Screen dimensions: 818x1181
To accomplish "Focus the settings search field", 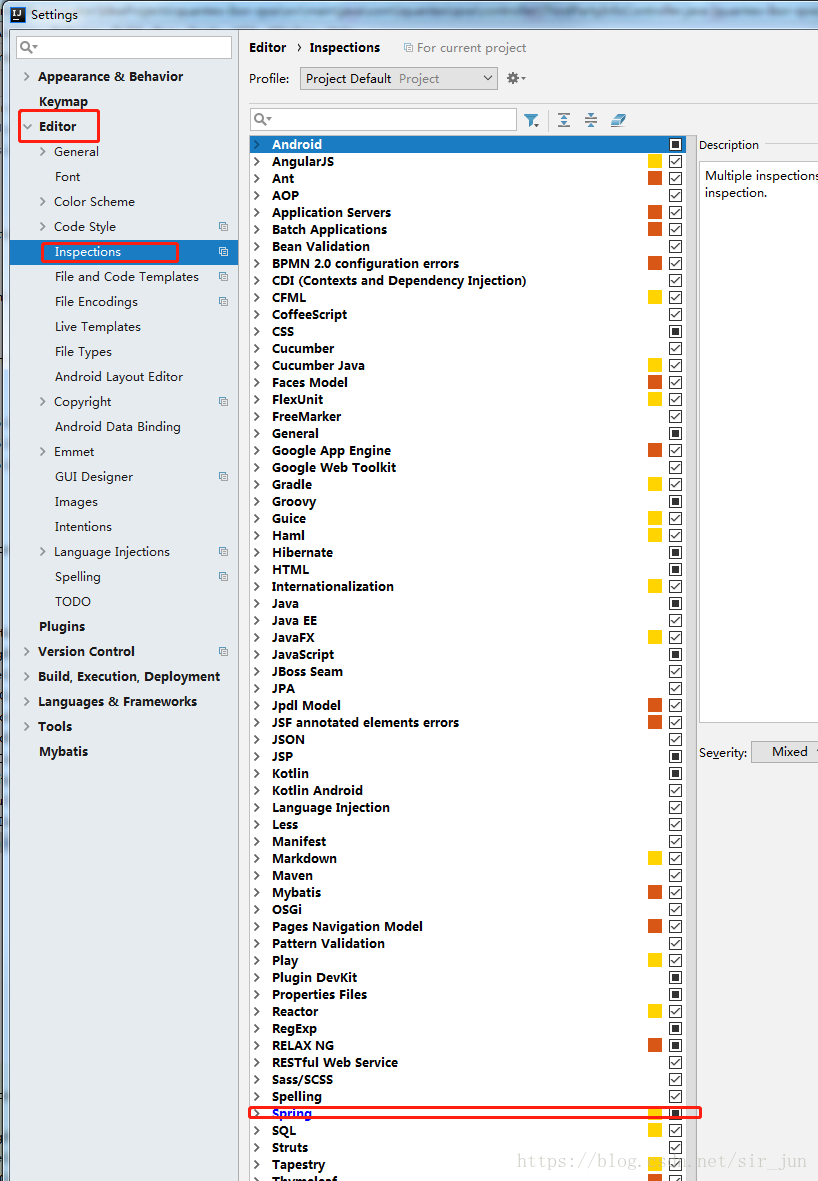I will click(x=124, y=47).
